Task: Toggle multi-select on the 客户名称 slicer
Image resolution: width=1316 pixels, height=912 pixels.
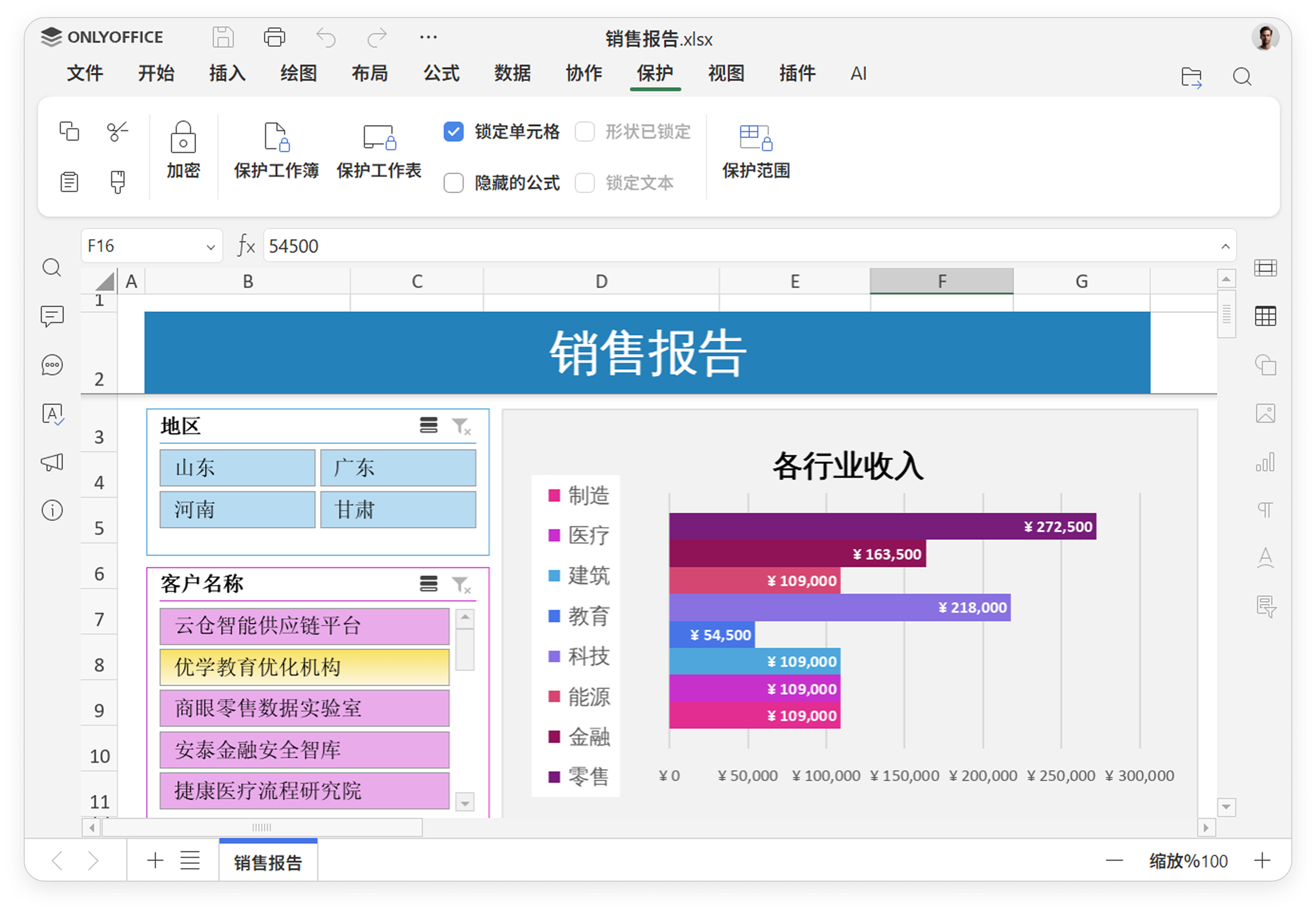Action: click(x=429, y=584)
